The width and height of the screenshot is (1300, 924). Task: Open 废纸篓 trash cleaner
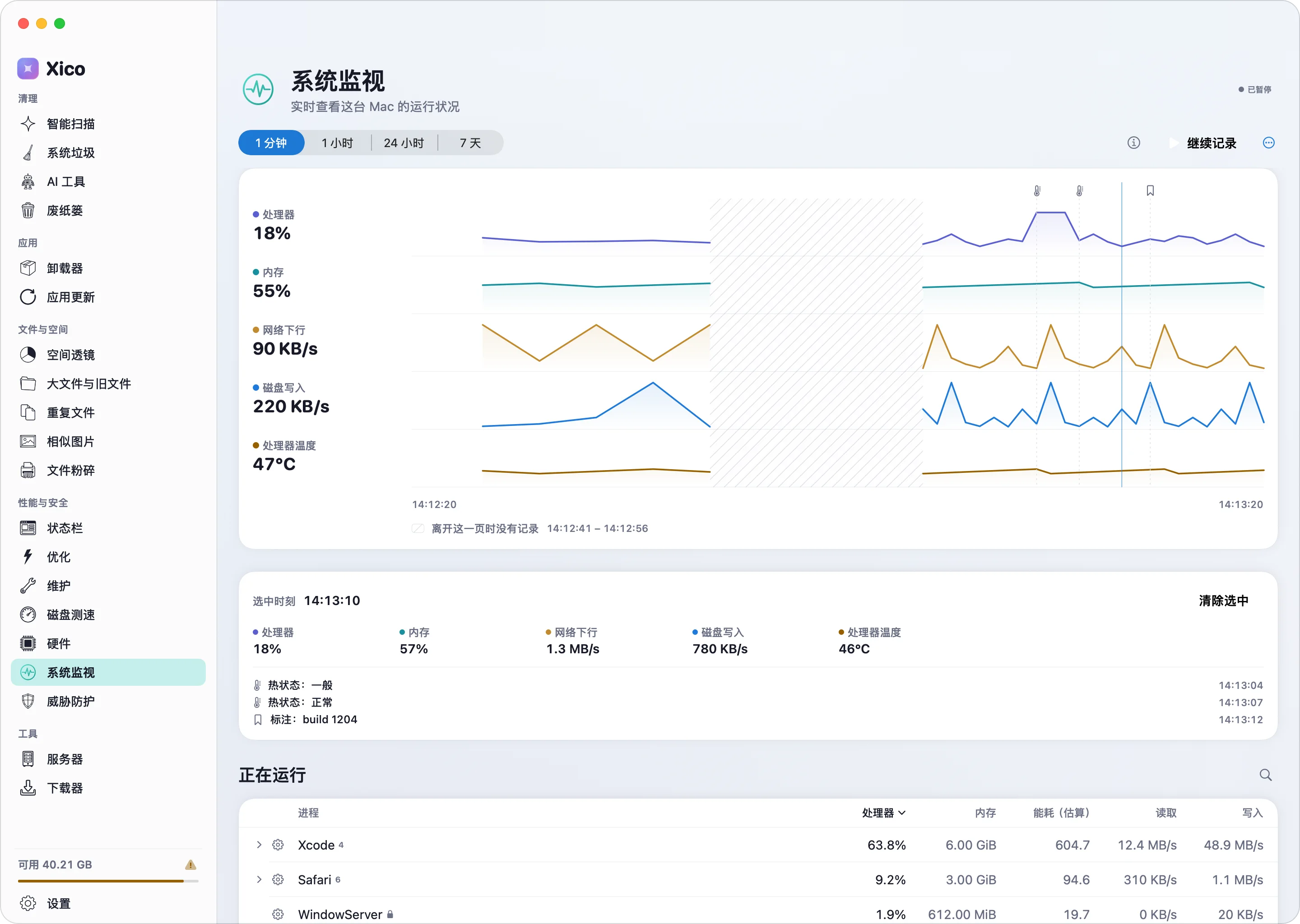click(108, 211)
